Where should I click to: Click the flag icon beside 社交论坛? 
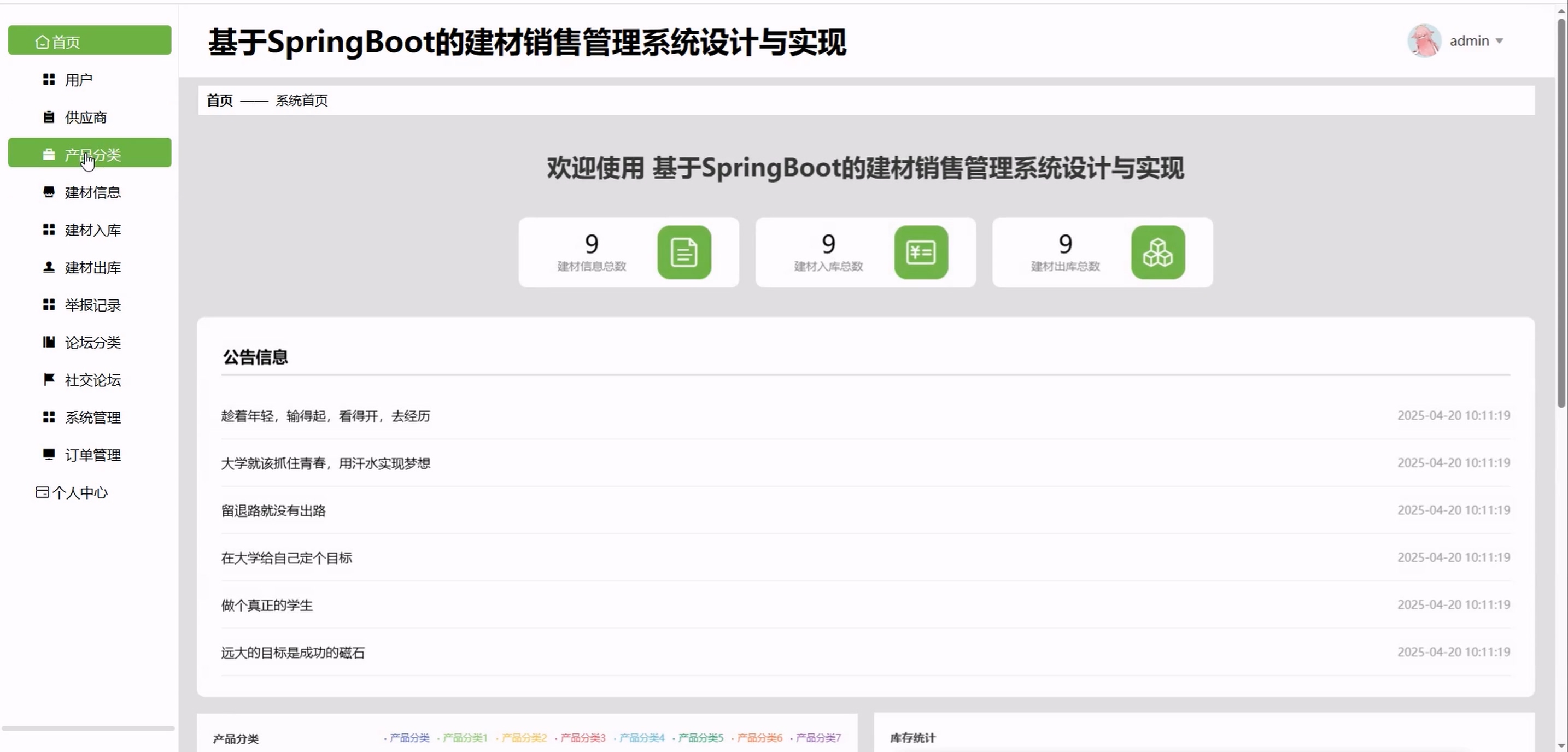point(49,380)
